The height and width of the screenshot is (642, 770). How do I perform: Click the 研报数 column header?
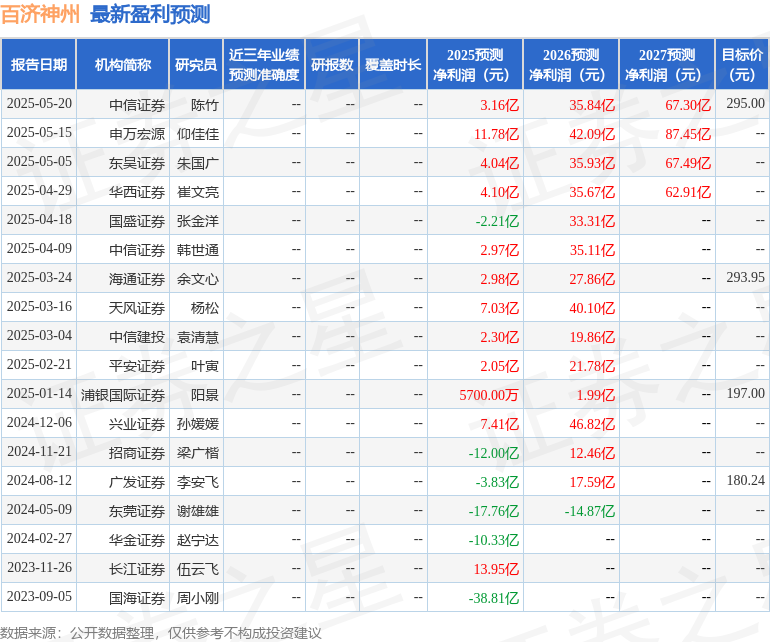pyautogui.click(x=332, y=64)
